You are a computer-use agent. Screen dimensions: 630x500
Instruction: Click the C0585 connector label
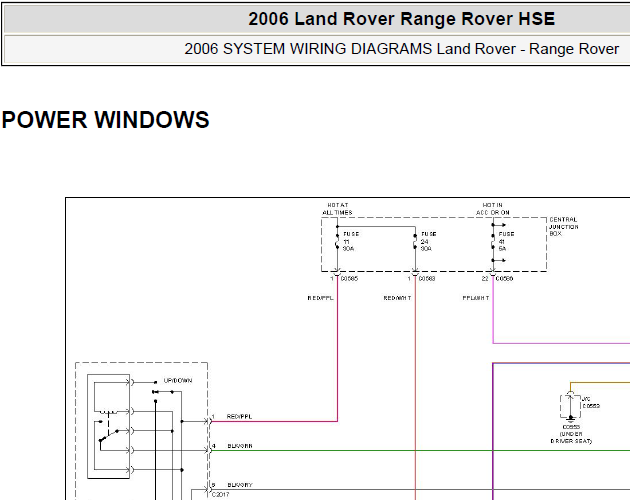(x=349, y=279)
